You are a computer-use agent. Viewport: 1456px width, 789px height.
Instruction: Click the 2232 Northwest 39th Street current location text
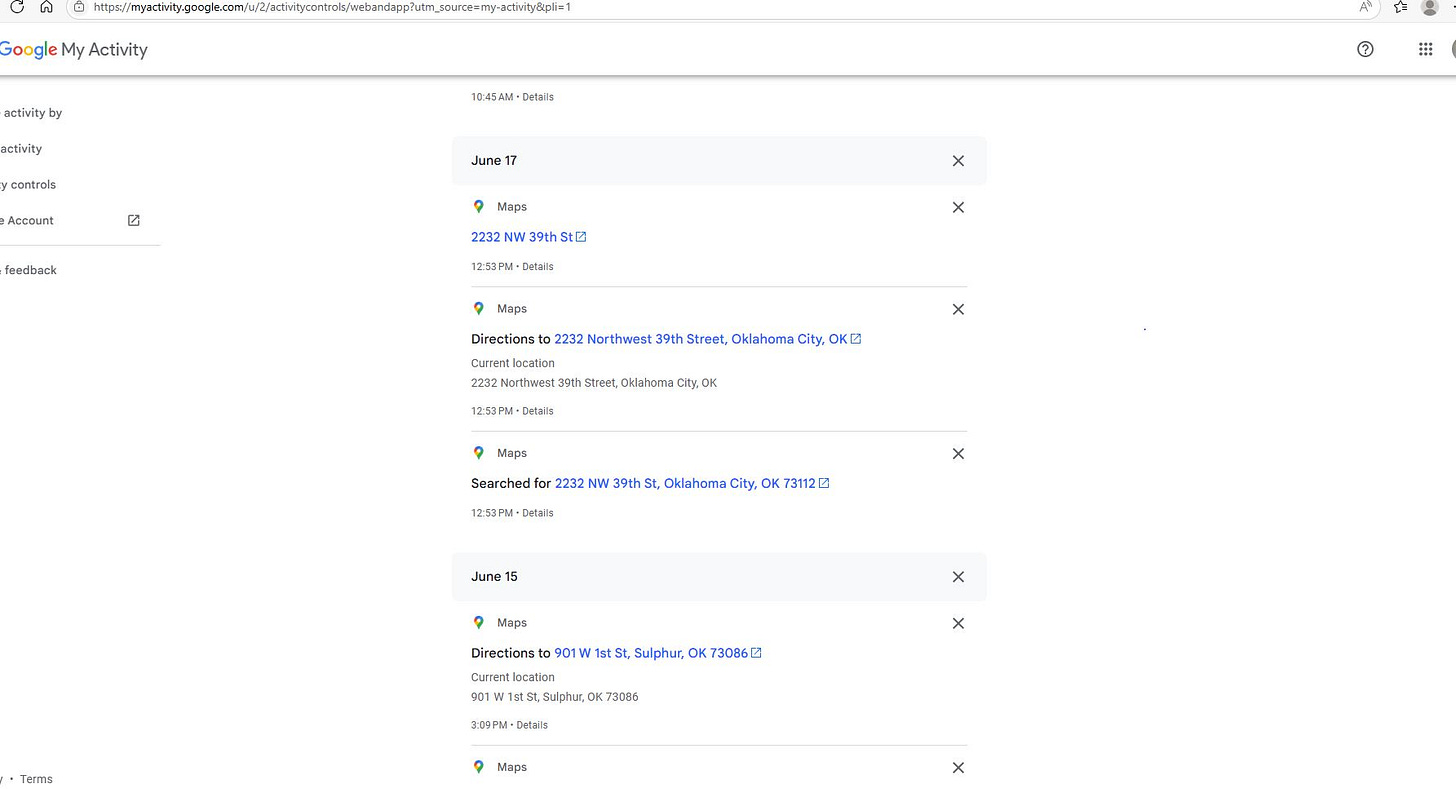pyautogui.click(x=594, y=383)
